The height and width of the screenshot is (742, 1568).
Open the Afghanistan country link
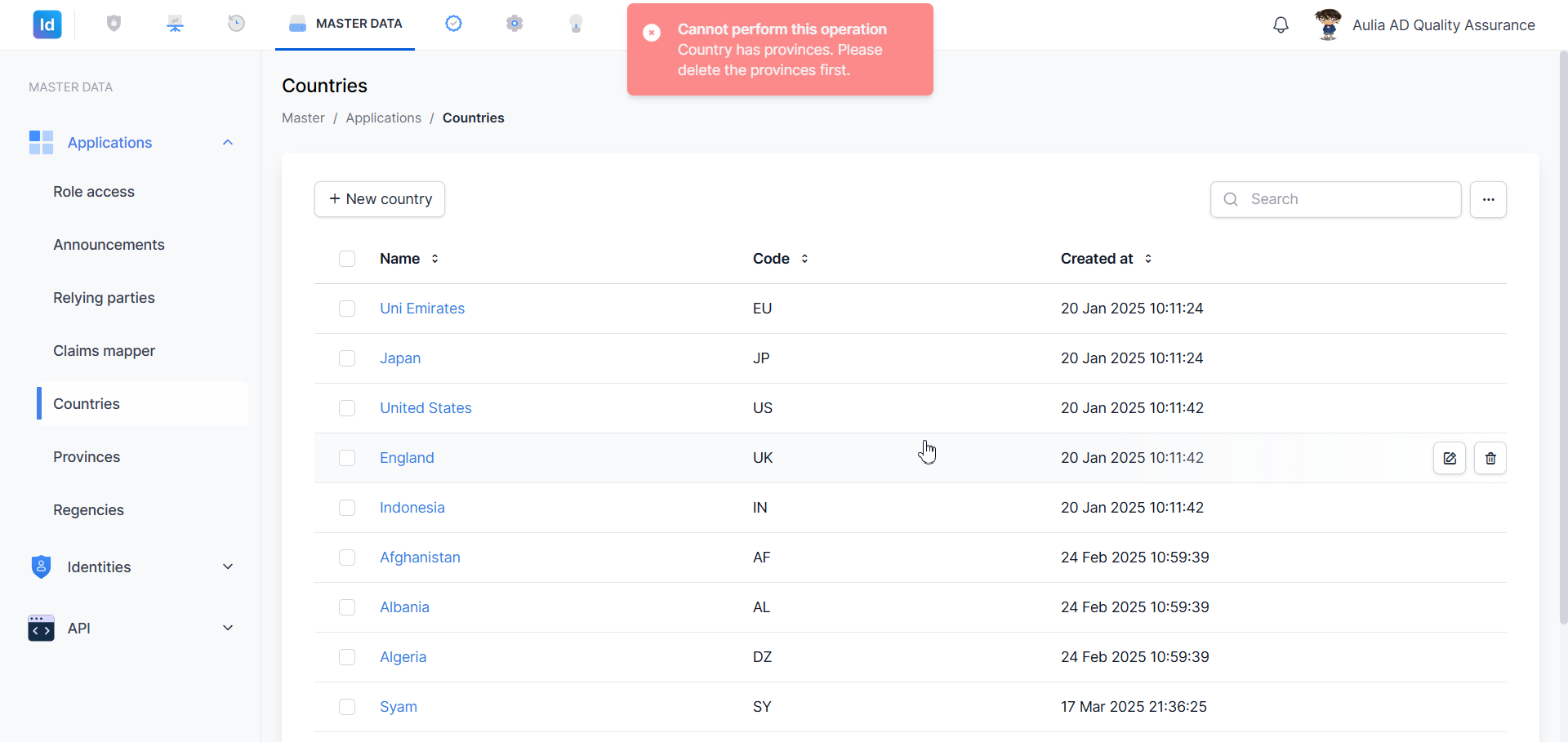pos(420,558)
